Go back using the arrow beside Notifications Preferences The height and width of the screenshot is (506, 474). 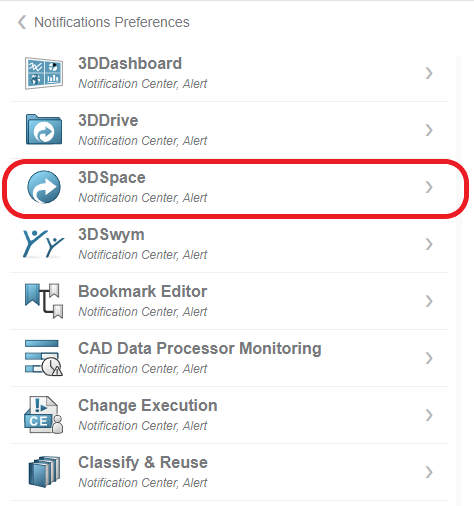pos(22,22)
